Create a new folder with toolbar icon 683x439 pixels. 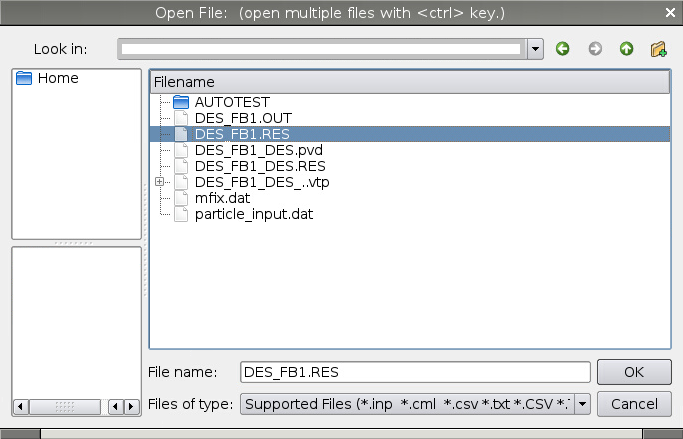pyautogui.click(x=658, y=48)
